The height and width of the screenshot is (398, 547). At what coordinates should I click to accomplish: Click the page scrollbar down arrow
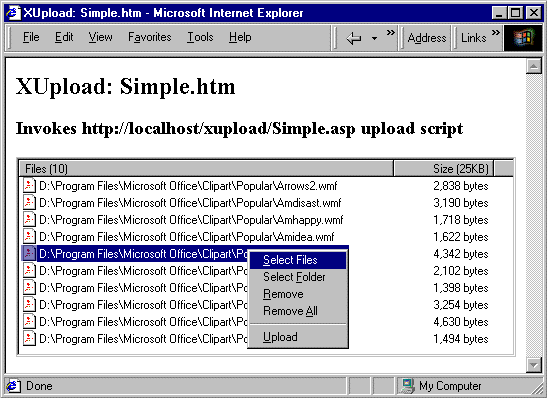(x=533, y=365)
